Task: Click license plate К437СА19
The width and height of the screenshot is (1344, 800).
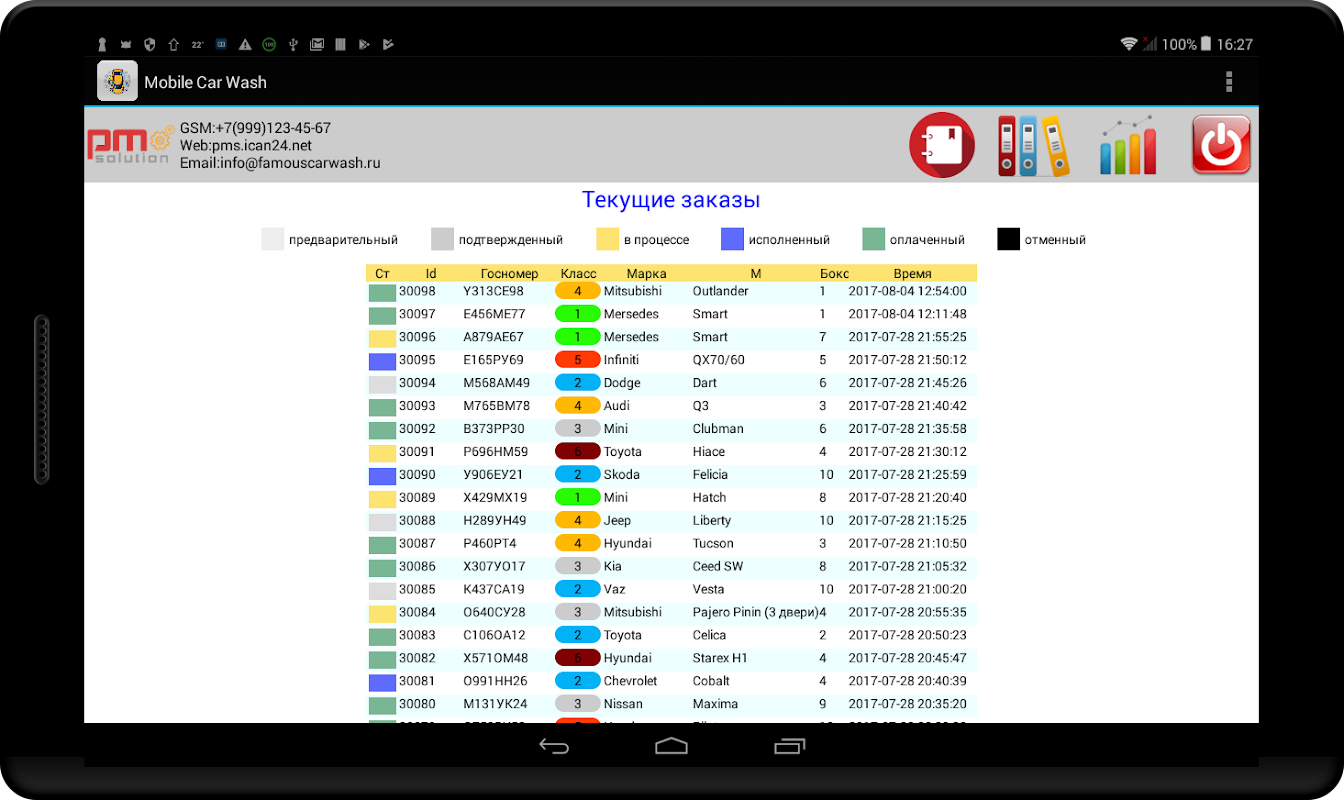Action: (494, 590)
